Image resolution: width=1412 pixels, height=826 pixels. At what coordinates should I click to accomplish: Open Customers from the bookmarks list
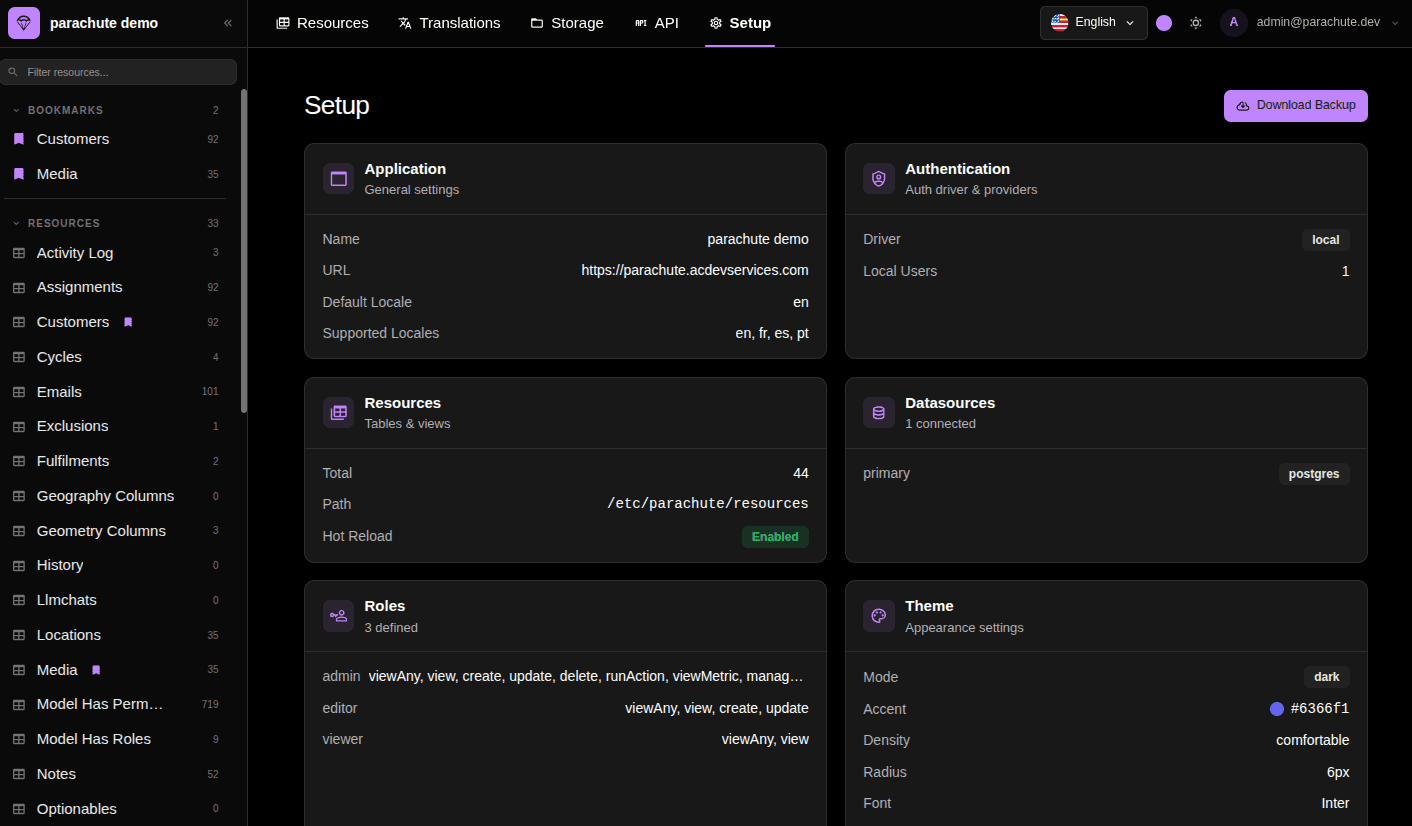(115, 139)
